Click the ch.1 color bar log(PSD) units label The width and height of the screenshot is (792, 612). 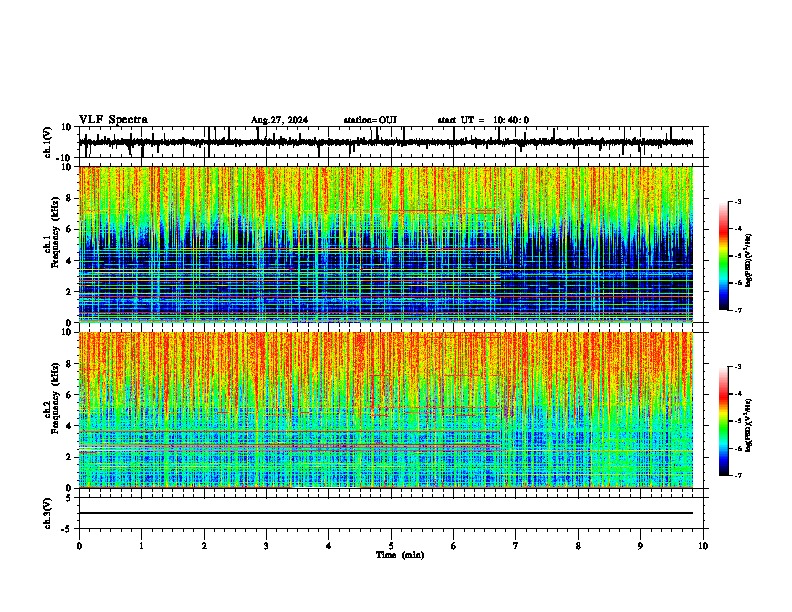749,260
